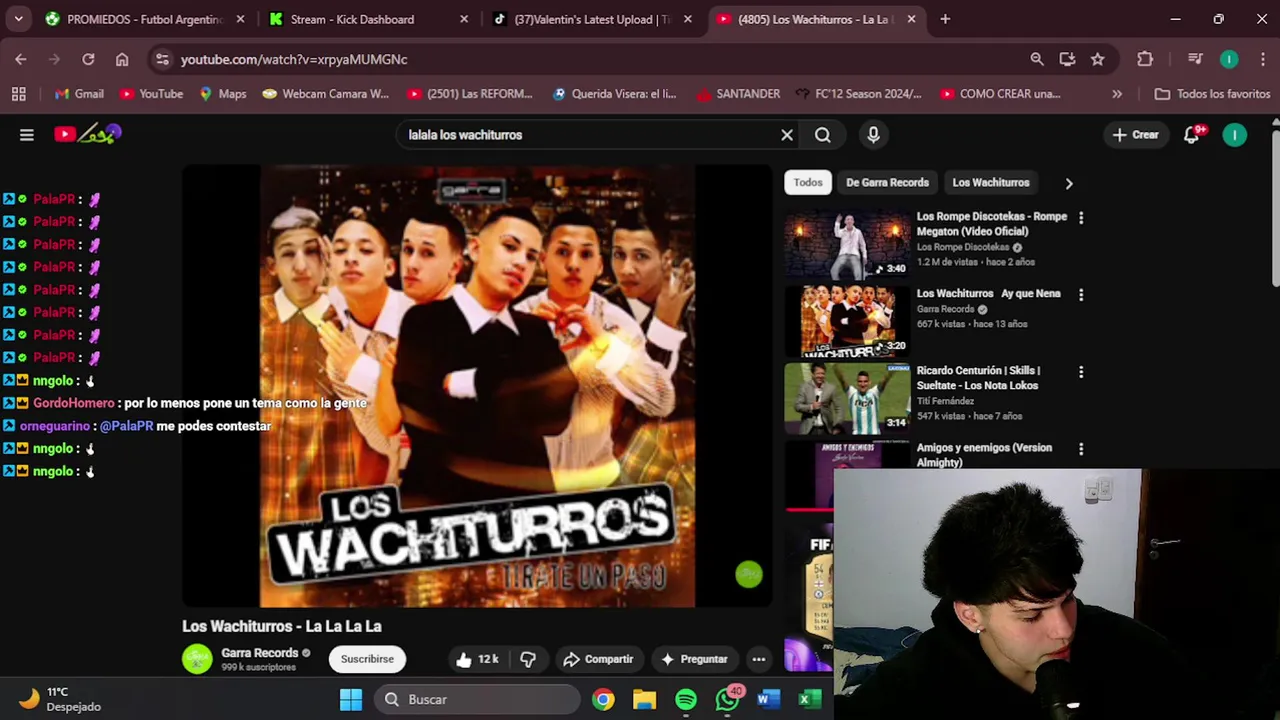Image resolution: width=1280 pixels, height=720 pixels.
Task: Open a new browser tab
Action: (945, 19)
